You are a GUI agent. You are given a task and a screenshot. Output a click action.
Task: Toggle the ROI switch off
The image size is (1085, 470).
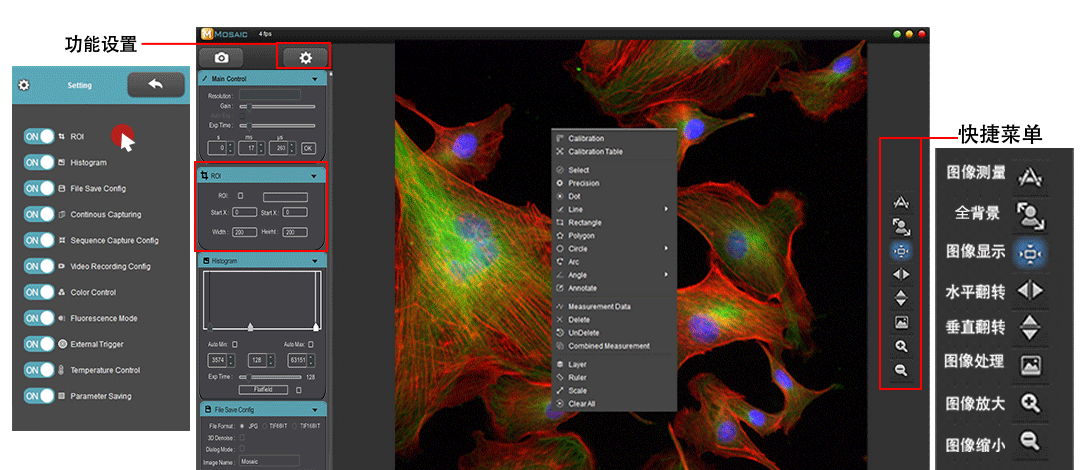40,136
